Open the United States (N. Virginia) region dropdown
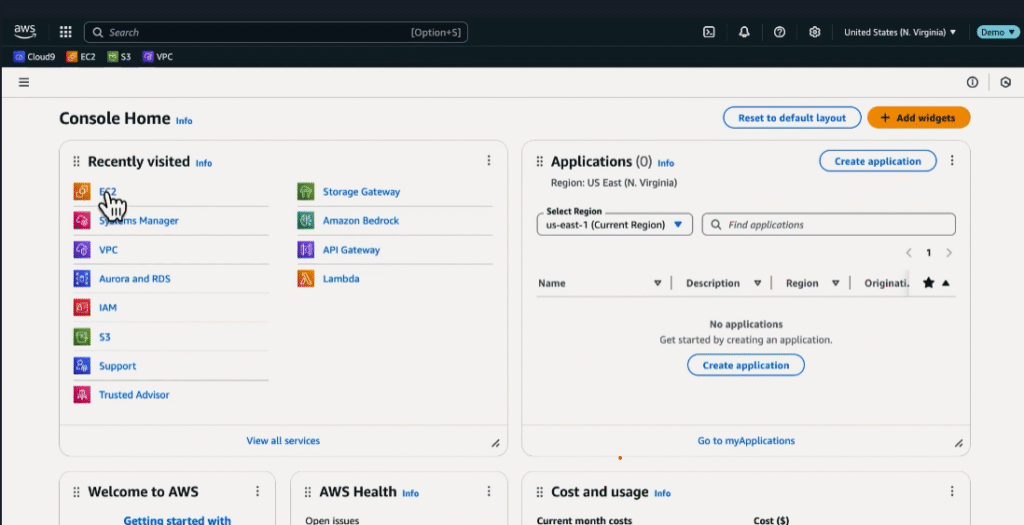Image resolution: width=1024 pixels, height=525 pixels. click(x=900, y=32)
